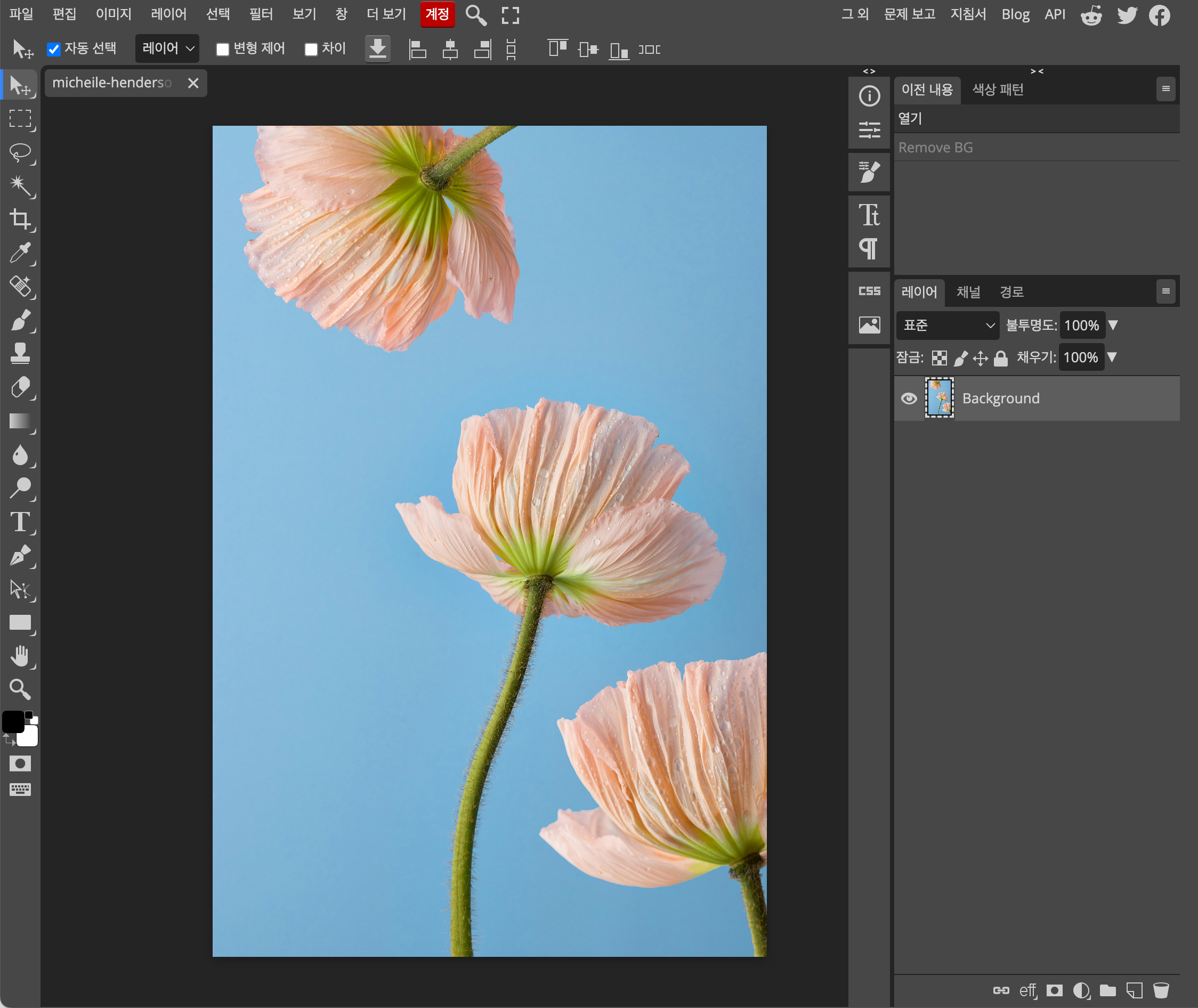This screenshot has height=1008, width=1198.
Task: Select the Background layer thumbnail
Action: coord(939,399)
